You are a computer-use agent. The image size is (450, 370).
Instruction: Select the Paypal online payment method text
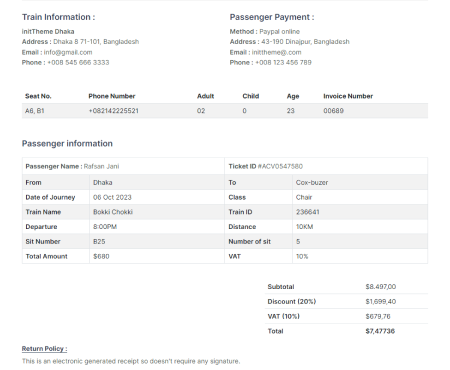point(280,32)
